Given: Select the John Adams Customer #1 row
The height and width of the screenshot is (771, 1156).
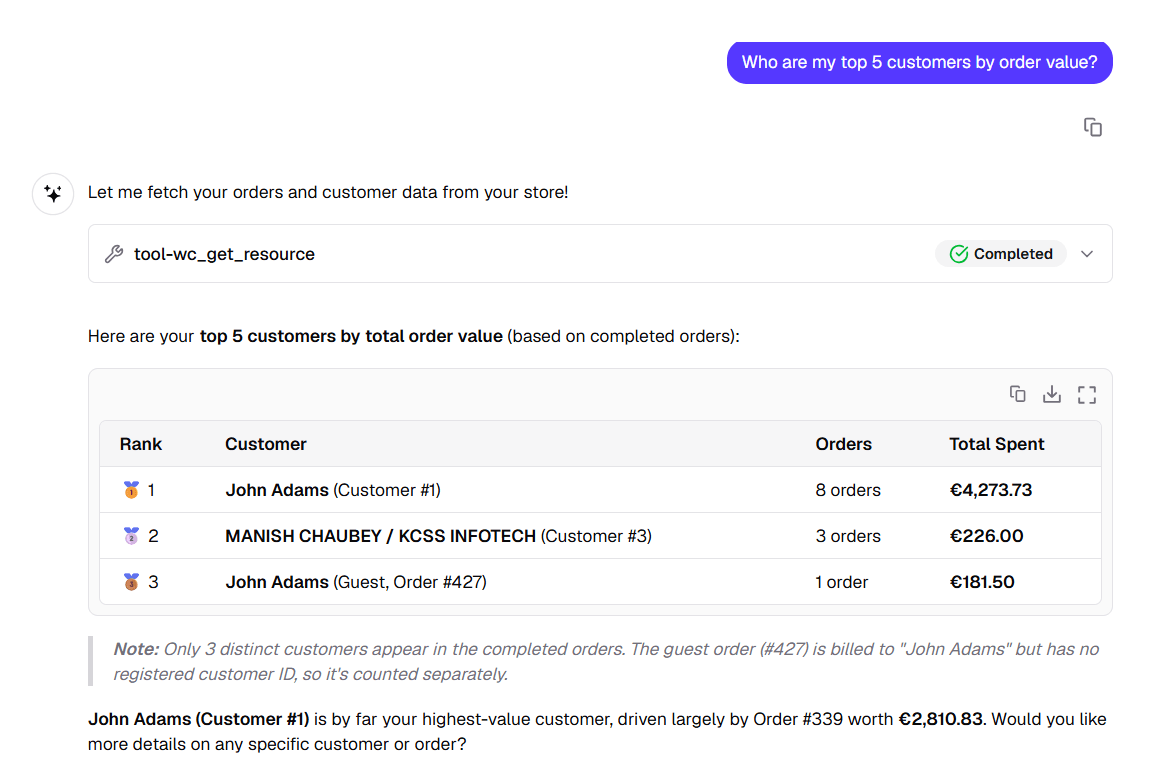Looking at the screenshot, I should tap(600, 490).
